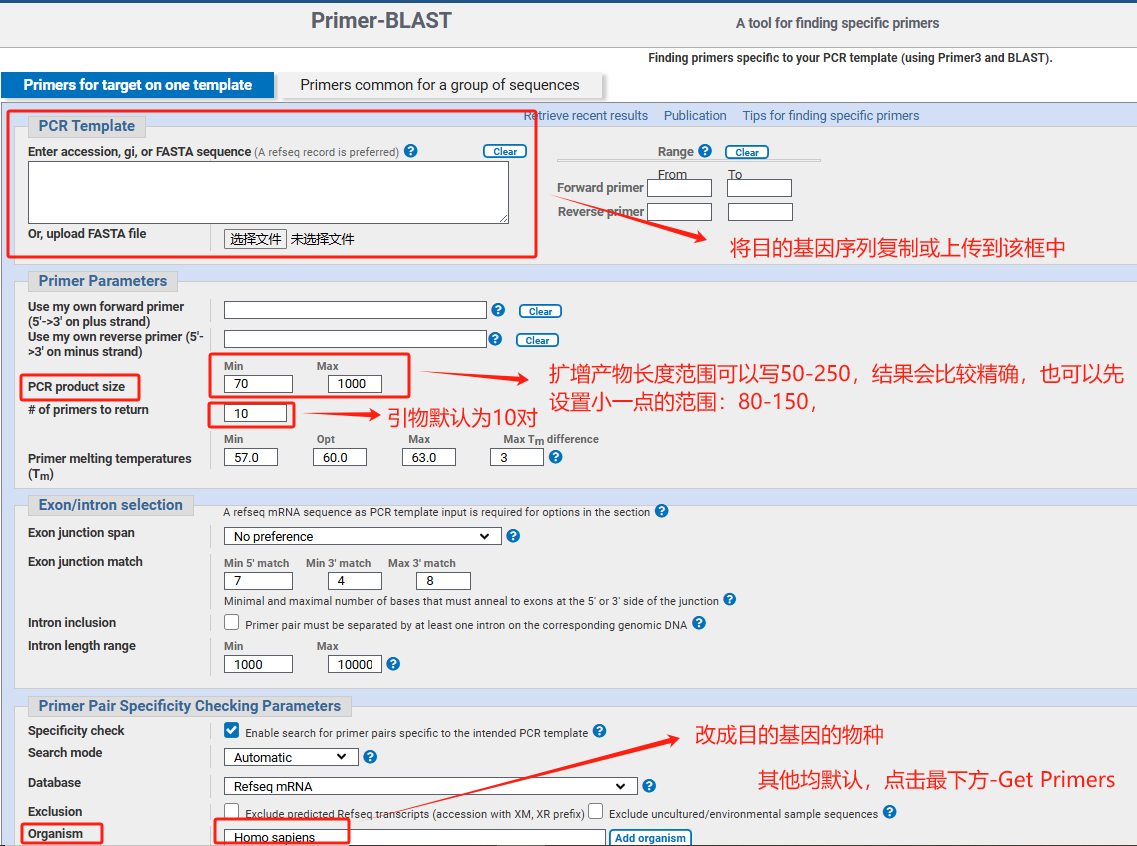Click primer Tm Max field
This screenshot has height=846, width=1137.
click(x=429, y=457)
